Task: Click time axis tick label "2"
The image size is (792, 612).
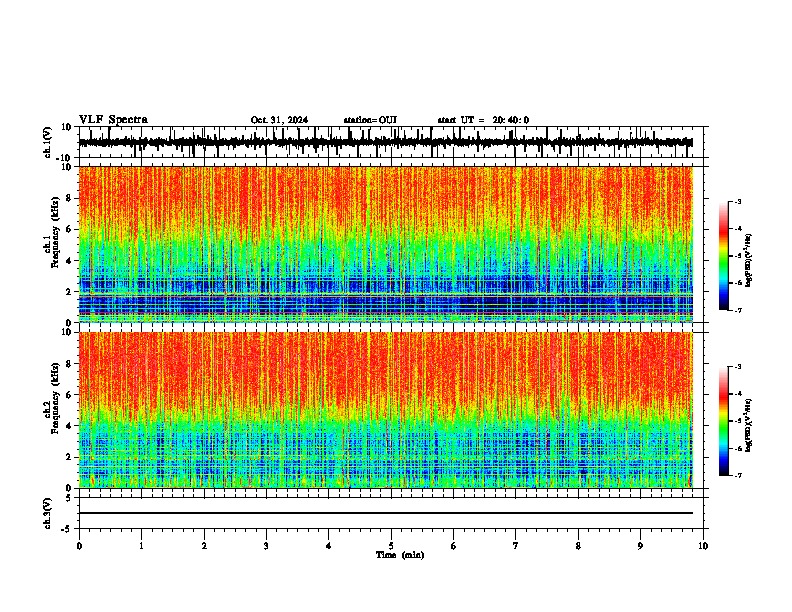Action: (x=204, y=546)
